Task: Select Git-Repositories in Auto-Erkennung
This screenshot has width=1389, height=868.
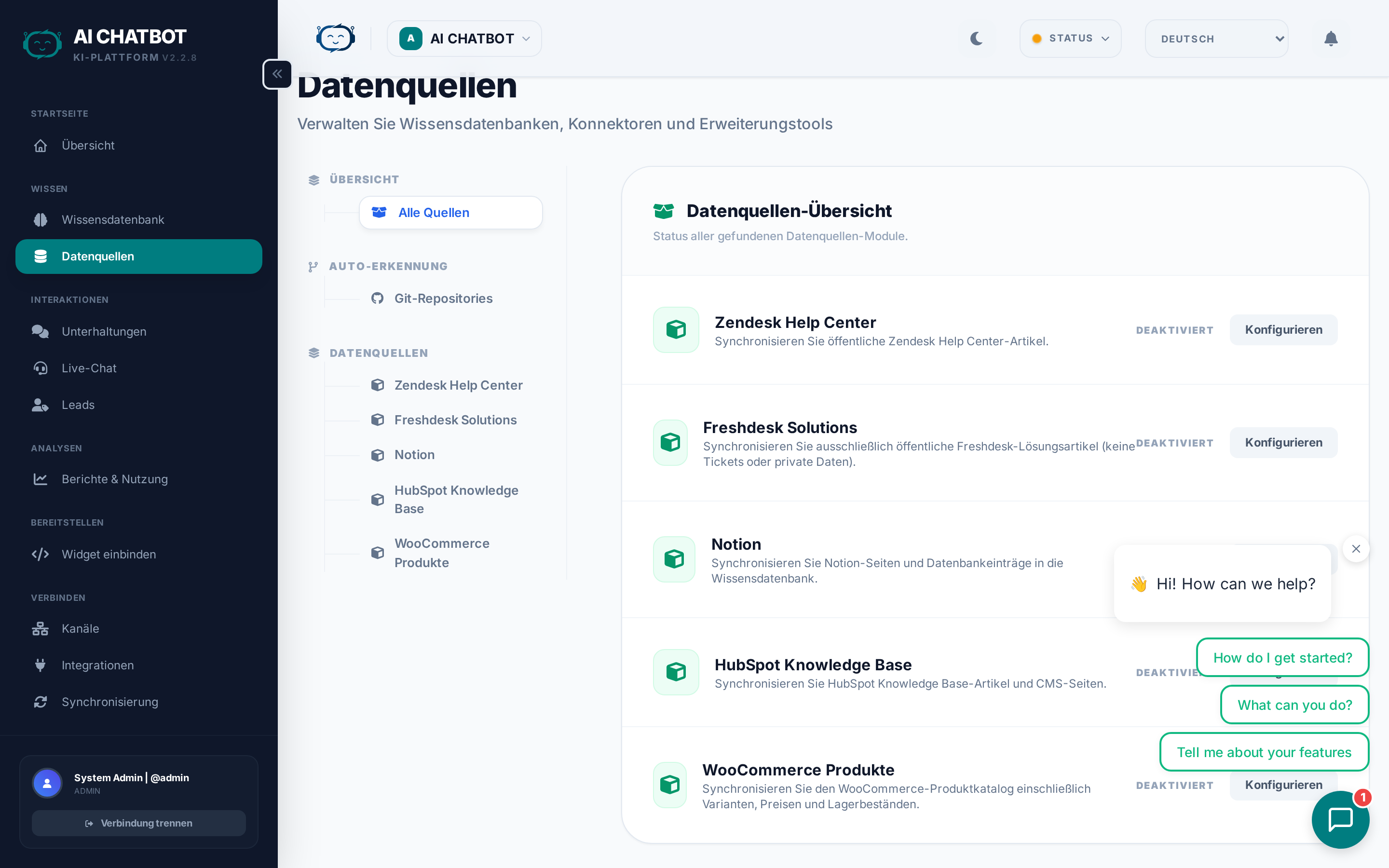Action: [443, 298]
